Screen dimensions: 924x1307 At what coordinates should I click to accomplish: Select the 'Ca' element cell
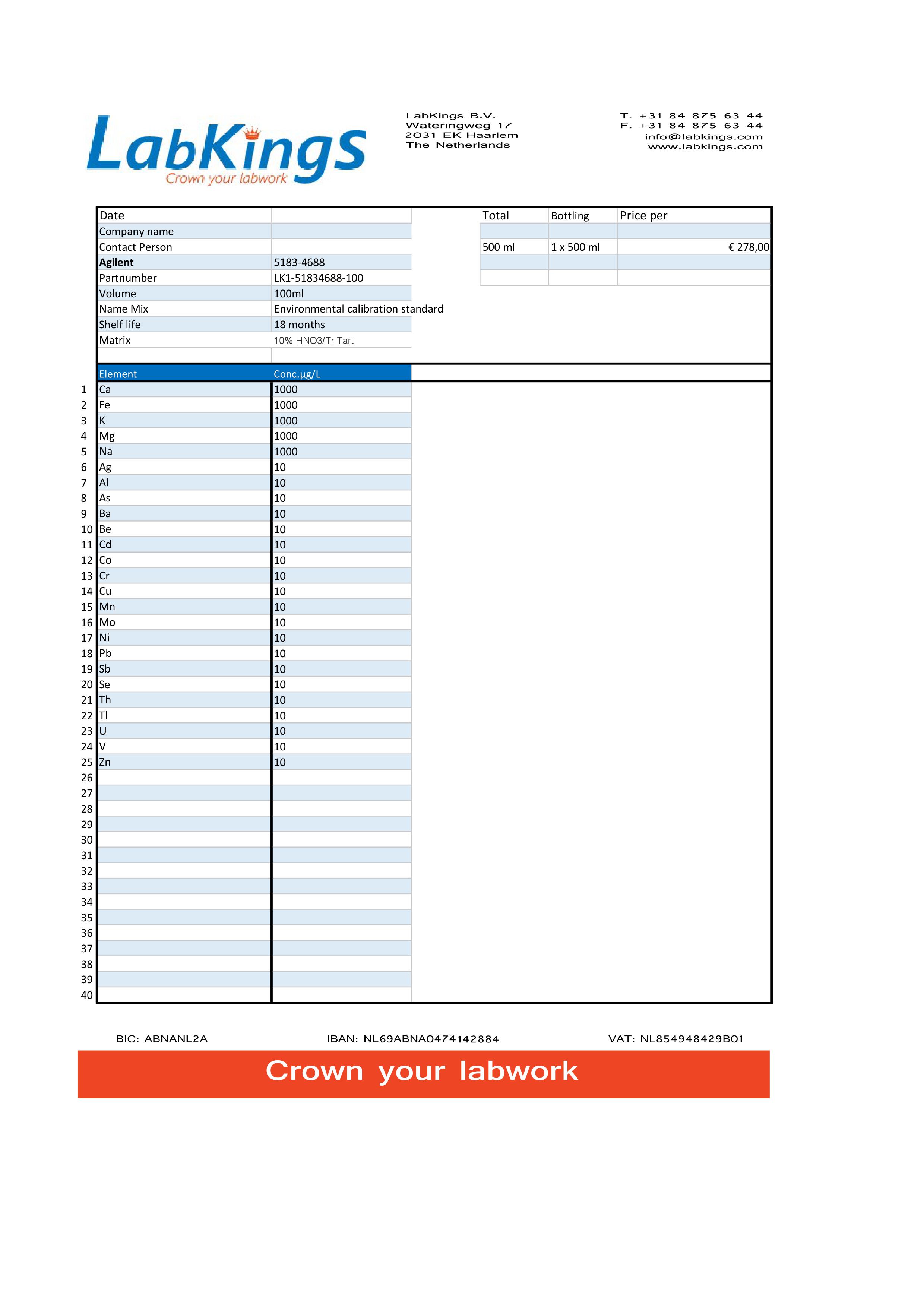[x=184, y=389]
